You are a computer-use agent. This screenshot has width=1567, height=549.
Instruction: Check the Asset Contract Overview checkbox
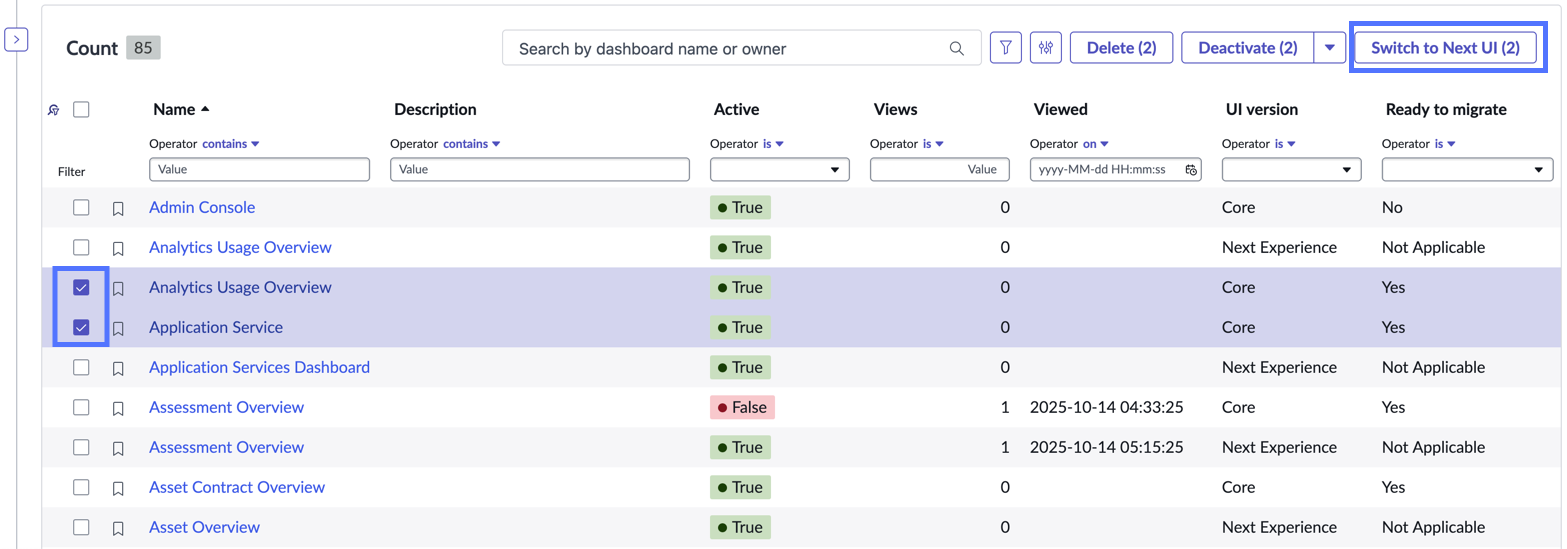(82, 487)
